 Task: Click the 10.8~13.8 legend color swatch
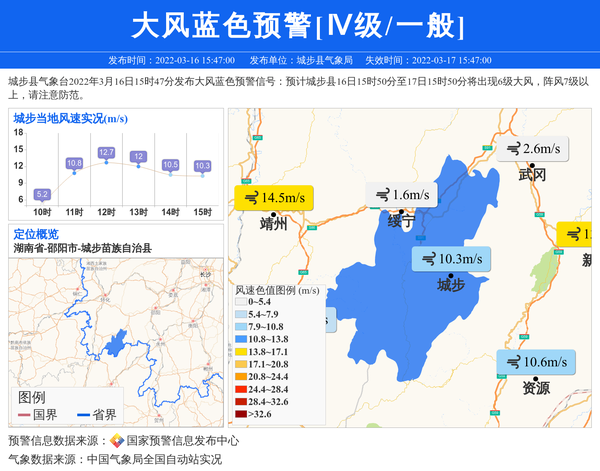pyautogui.click(x=241, y=340)
